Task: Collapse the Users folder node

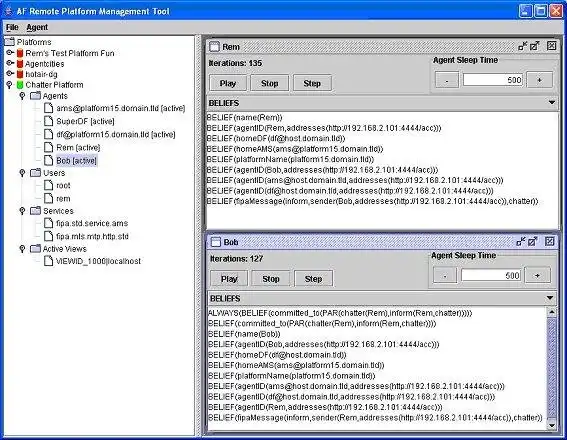Action: tap(22, 173)
